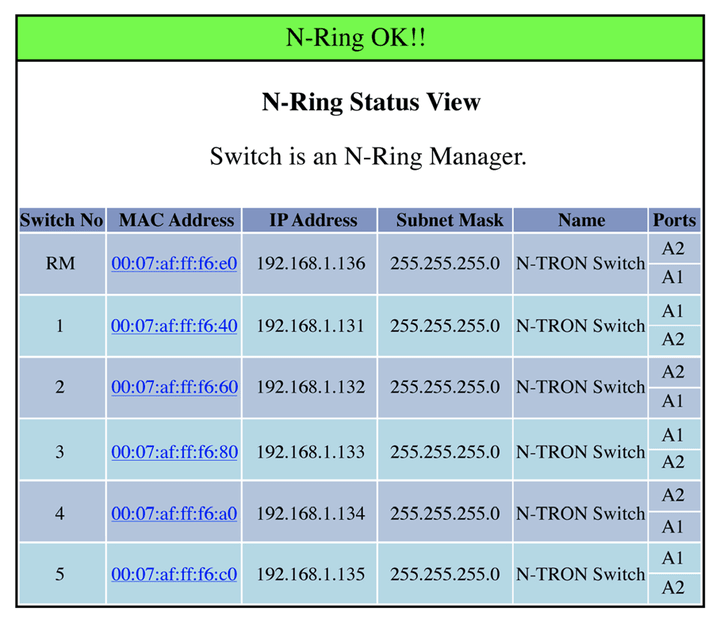Click the Switch No column header

click(x=62, y=220)
